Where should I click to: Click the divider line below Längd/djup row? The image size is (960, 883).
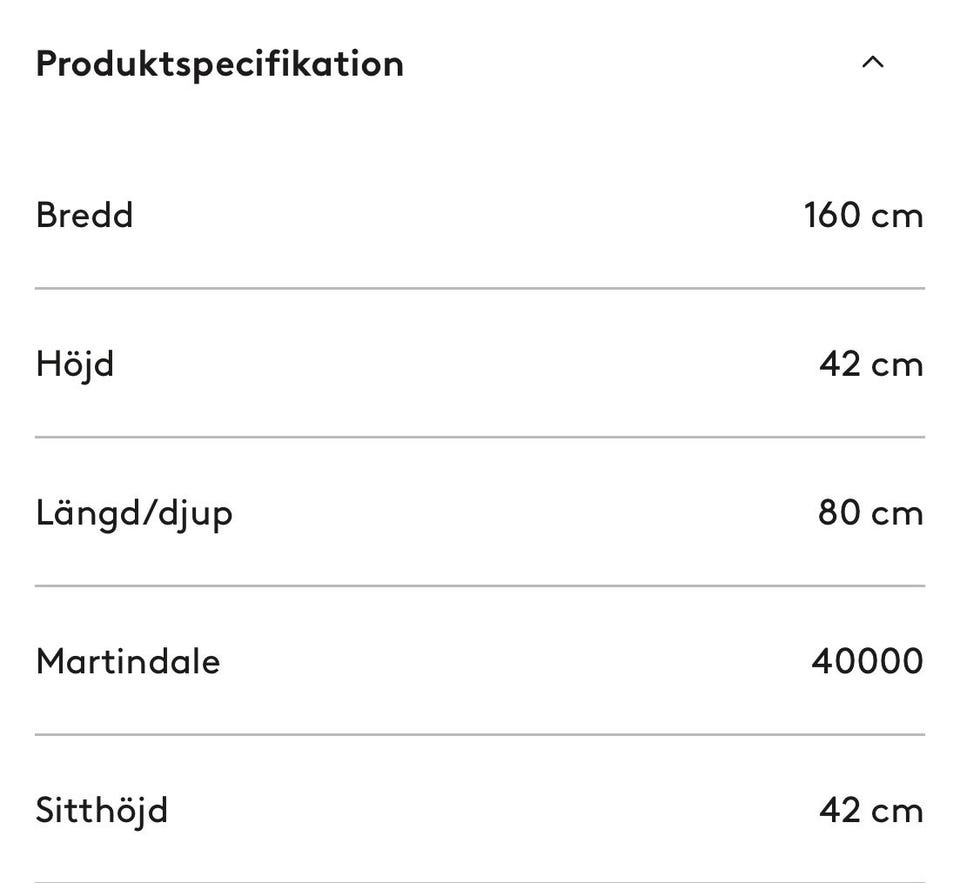click(x=480, y=586)
